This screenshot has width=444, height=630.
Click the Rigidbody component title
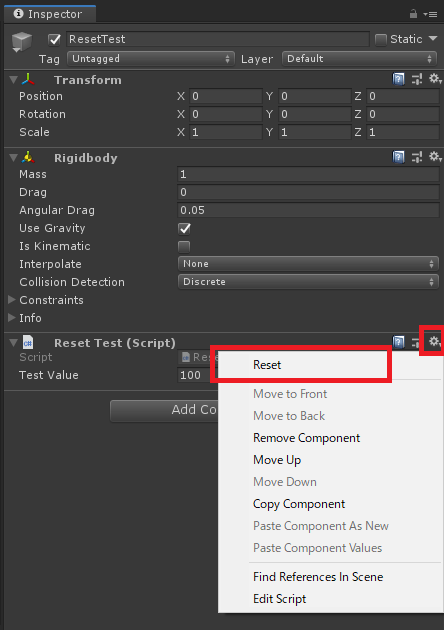86,158
